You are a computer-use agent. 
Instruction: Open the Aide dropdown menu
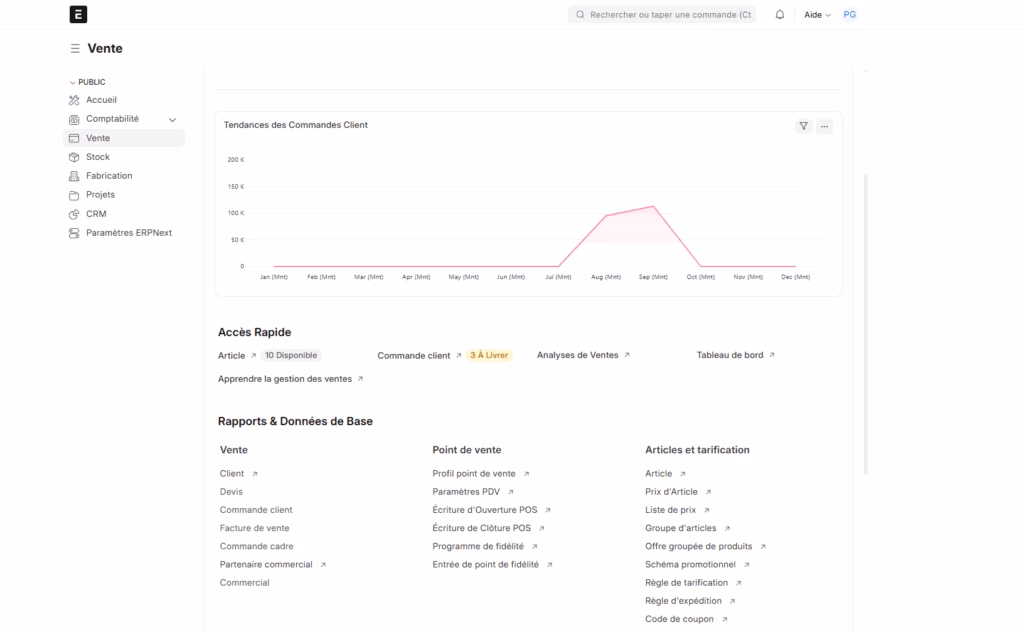click(813, 14)
